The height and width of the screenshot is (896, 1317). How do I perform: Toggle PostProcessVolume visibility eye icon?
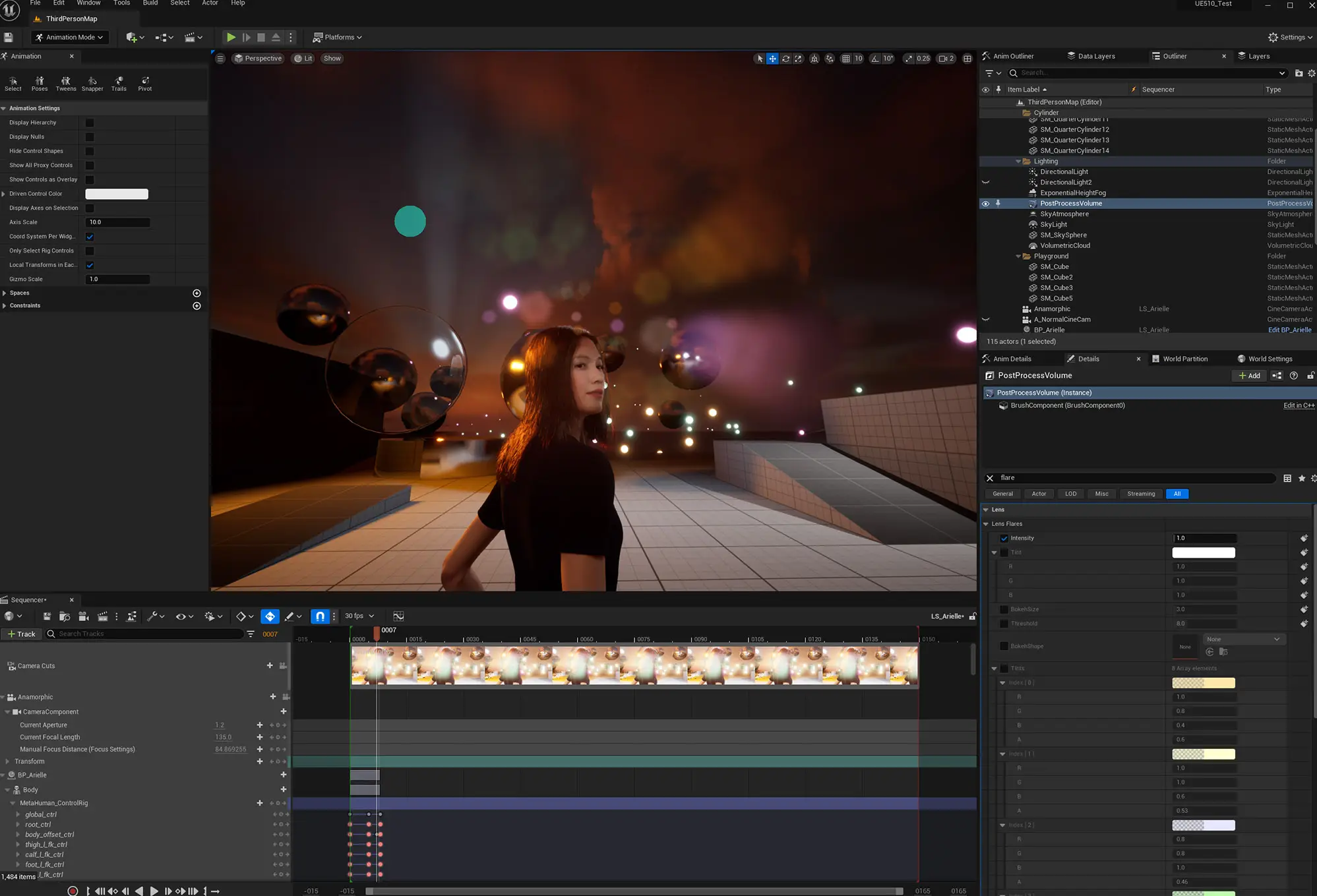985,204
